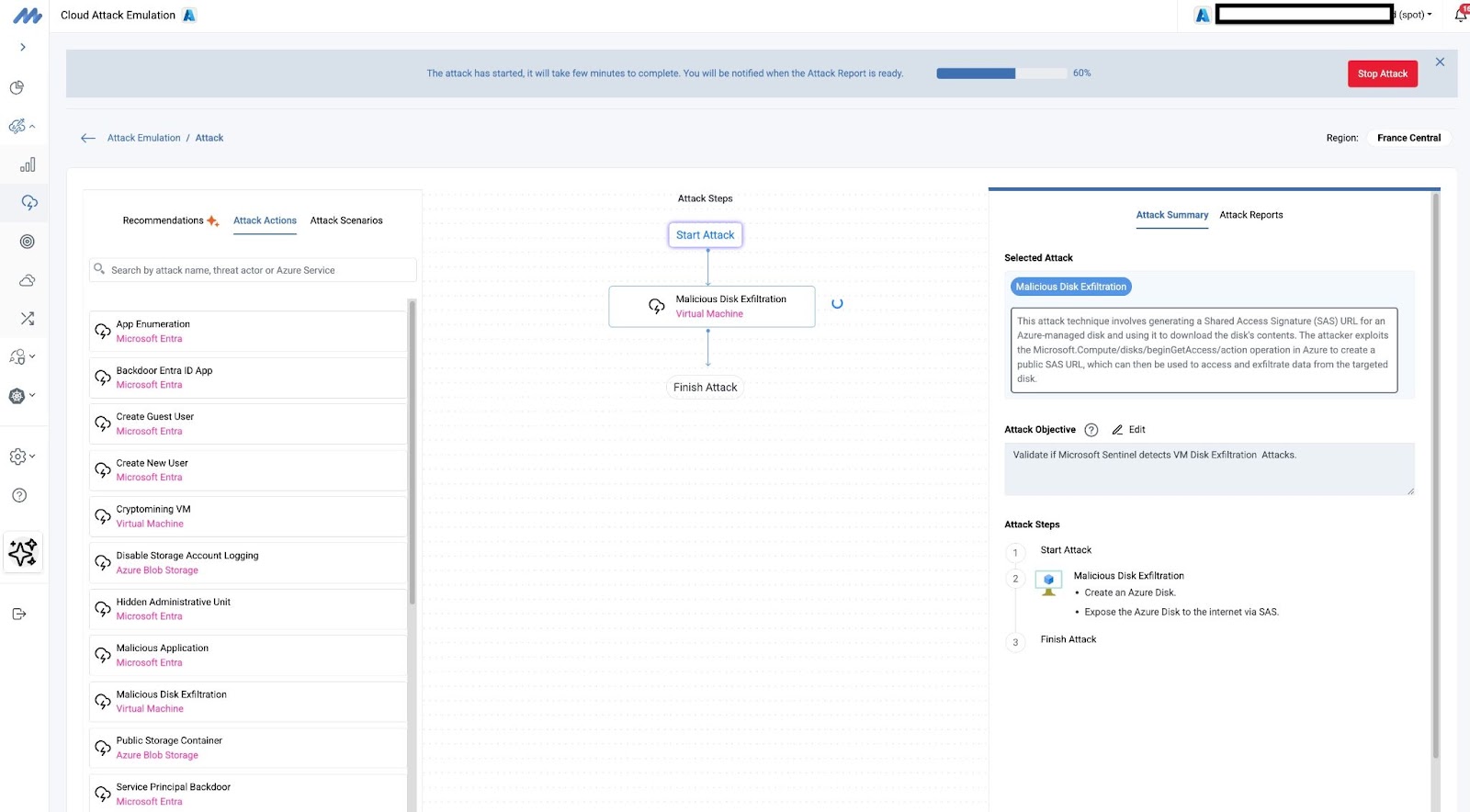Select the Service Principal Backdoor action

pyautogui.click(x=248, y=794)
